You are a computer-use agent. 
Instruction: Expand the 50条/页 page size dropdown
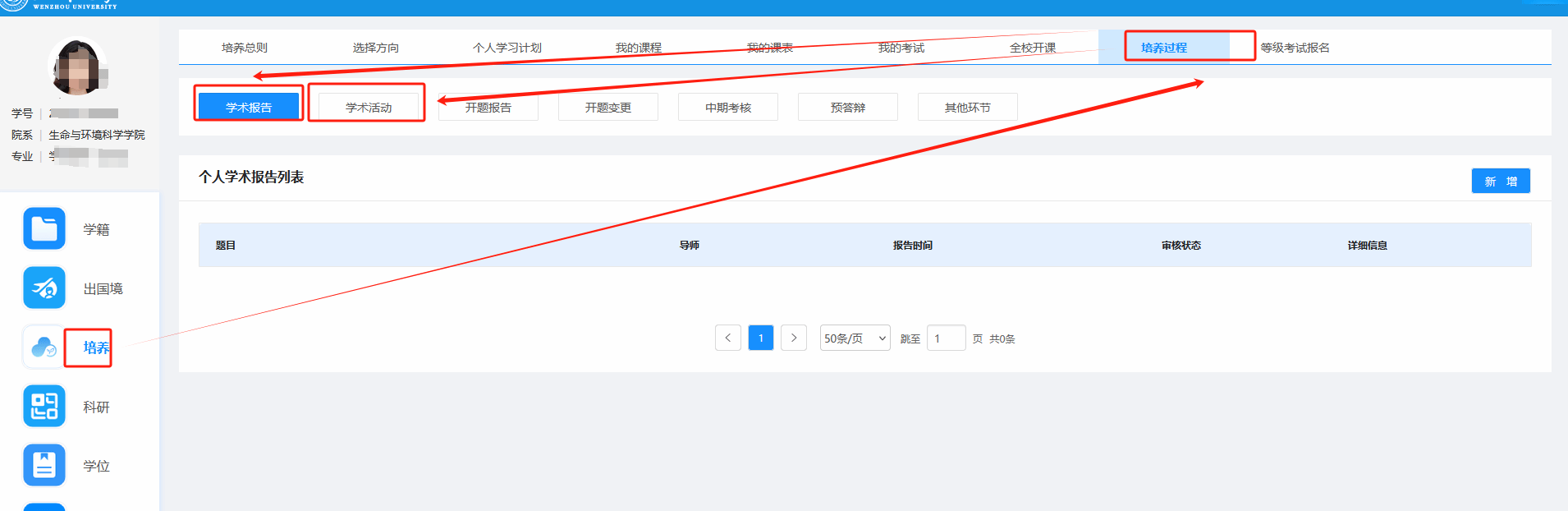tap(855, 338)
